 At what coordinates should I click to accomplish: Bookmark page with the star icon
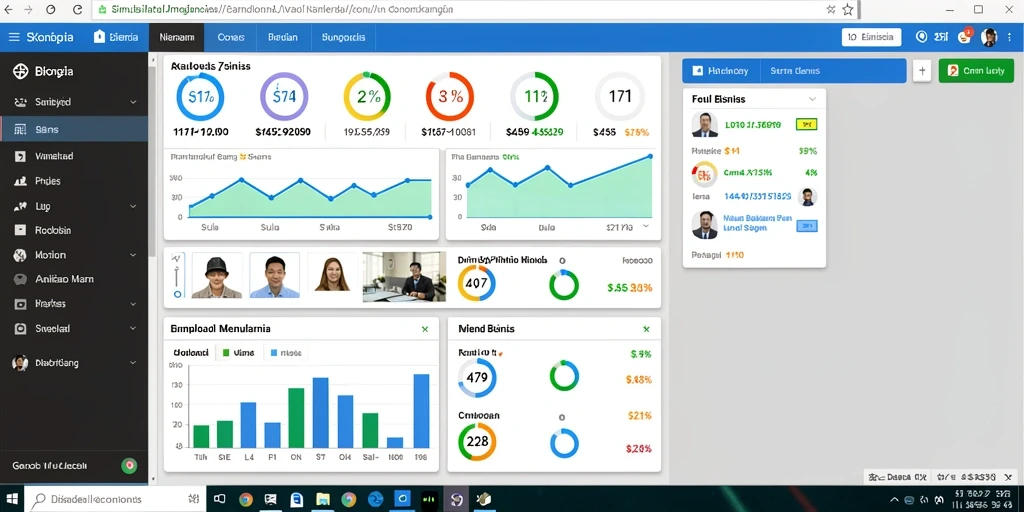(x=848, y=9)
